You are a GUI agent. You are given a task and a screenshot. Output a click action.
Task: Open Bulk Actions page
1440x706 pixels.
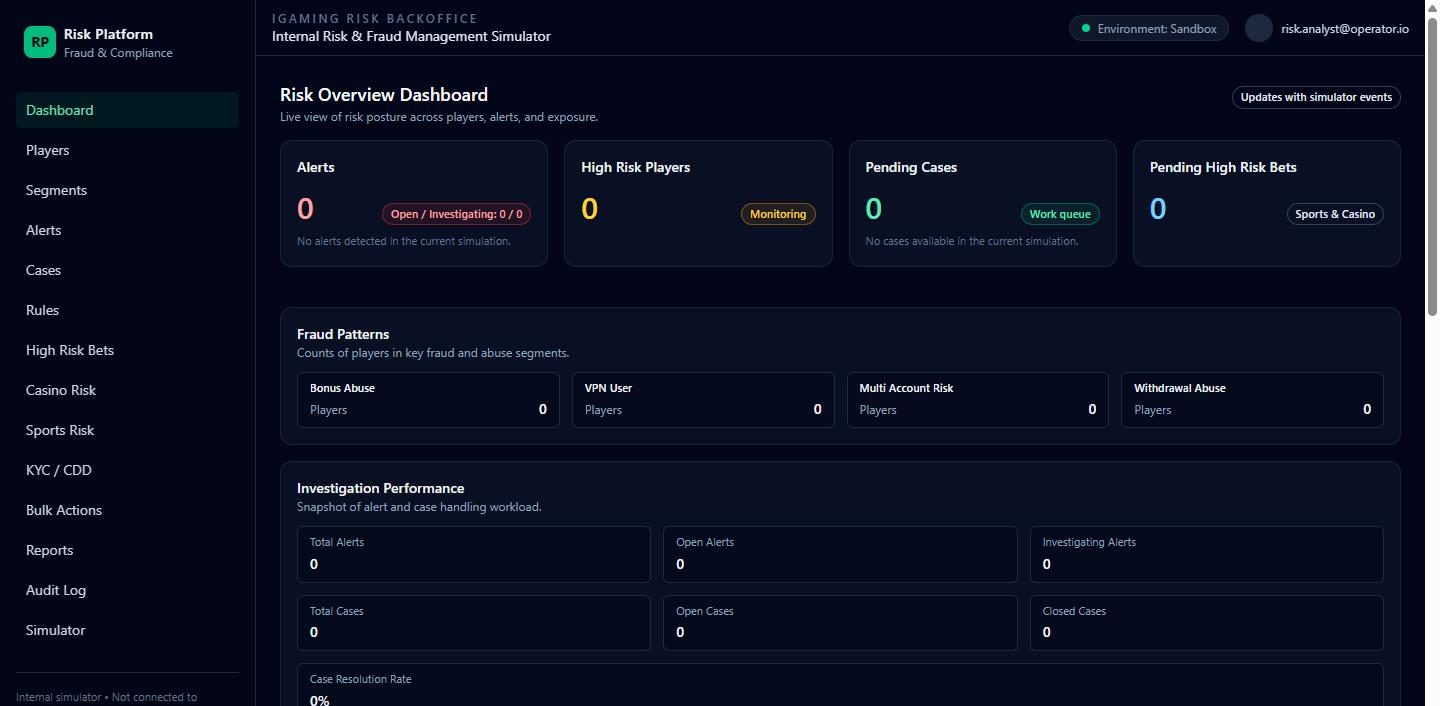[x=127, y=510]
